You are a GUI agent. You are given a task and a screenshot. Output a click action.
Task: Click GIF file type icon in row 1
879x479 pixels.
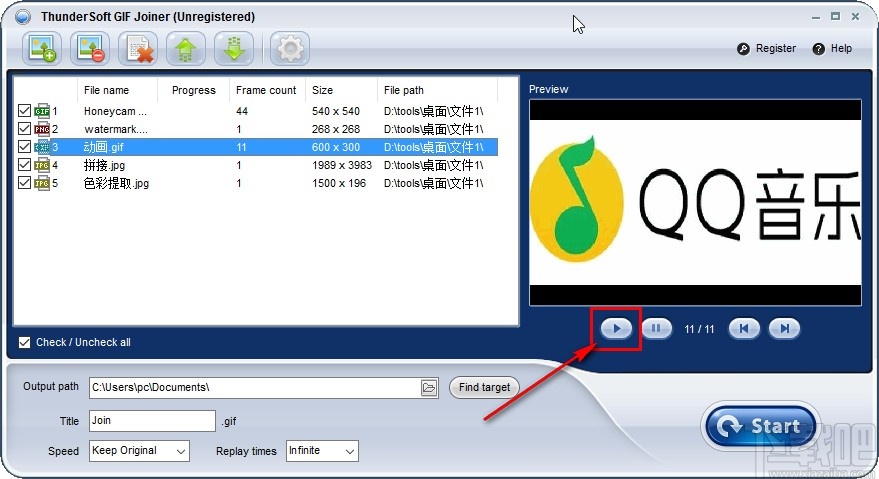[42, 111]
